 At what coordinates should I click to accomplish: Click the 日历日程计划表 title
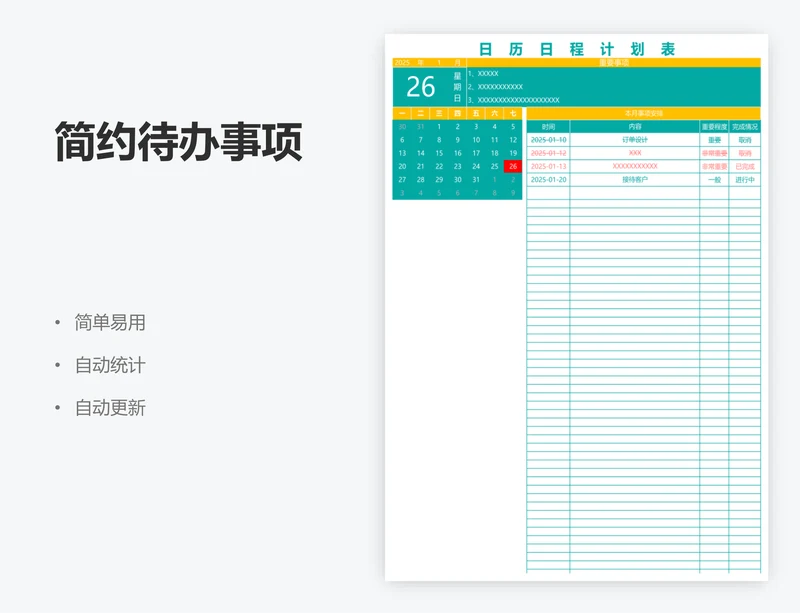(x=577, y=49)
